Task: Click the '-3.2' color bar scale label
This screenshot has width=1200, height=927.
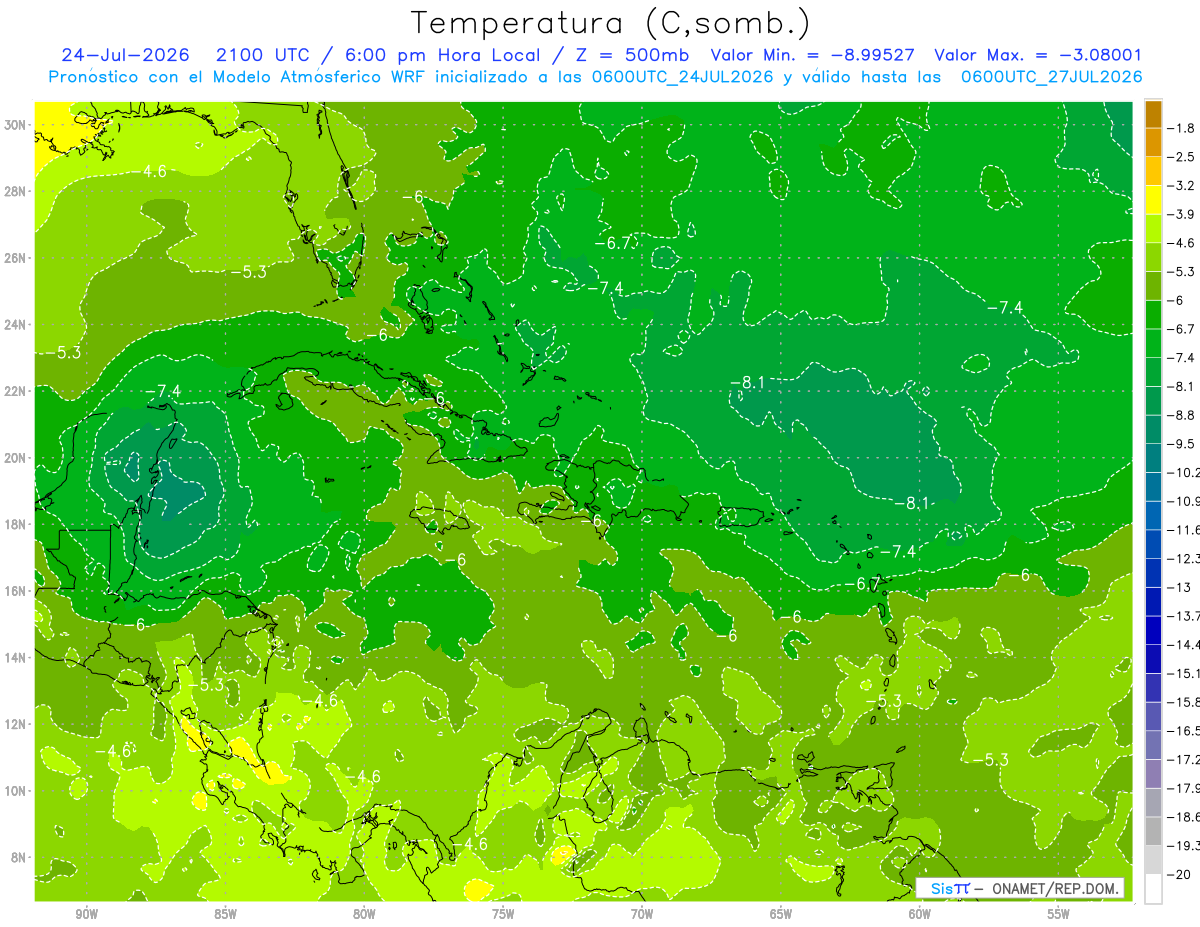Action: tap(1181, 186)
